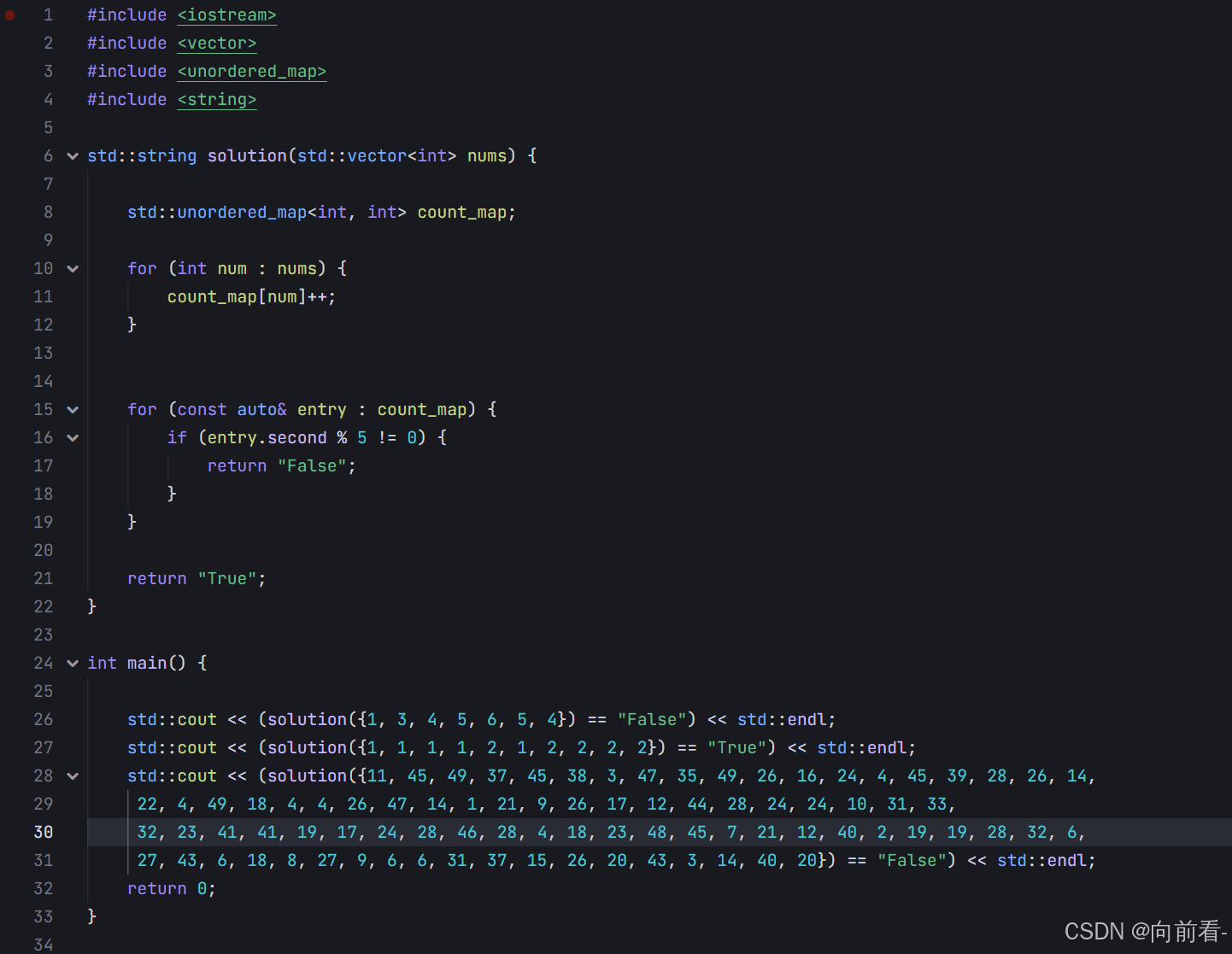Image resolution: width=1232 pixels, height=954 pixels.
Task: Click 'std::string' return type on line 6
Action: pyautogui.click(x=142, y=156)
